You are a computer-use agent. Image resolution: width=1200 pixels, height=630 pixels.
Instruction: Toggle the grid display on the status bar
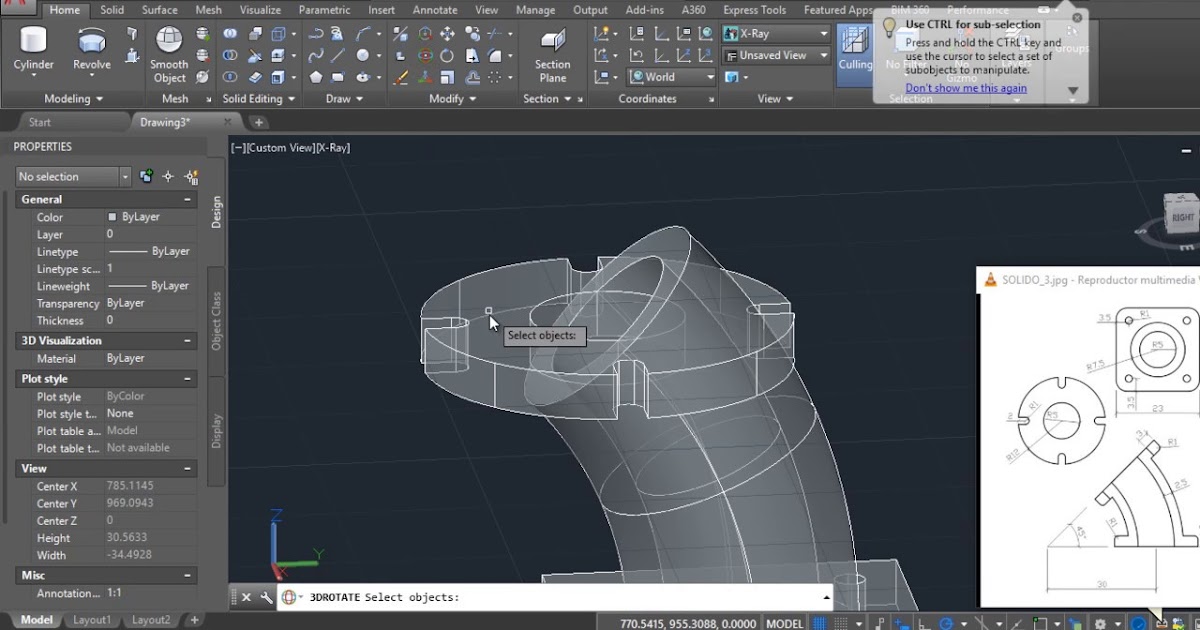819,621
